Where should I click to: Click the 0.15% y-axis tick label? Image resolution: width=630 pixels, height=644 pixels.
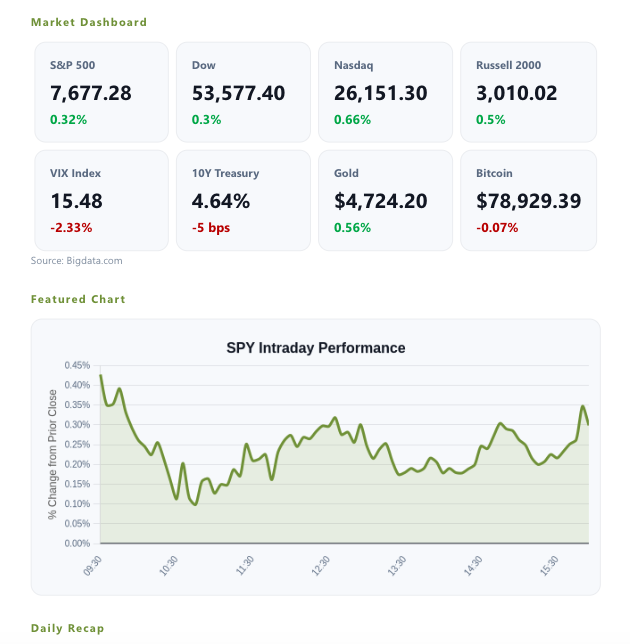click(77, 484)
